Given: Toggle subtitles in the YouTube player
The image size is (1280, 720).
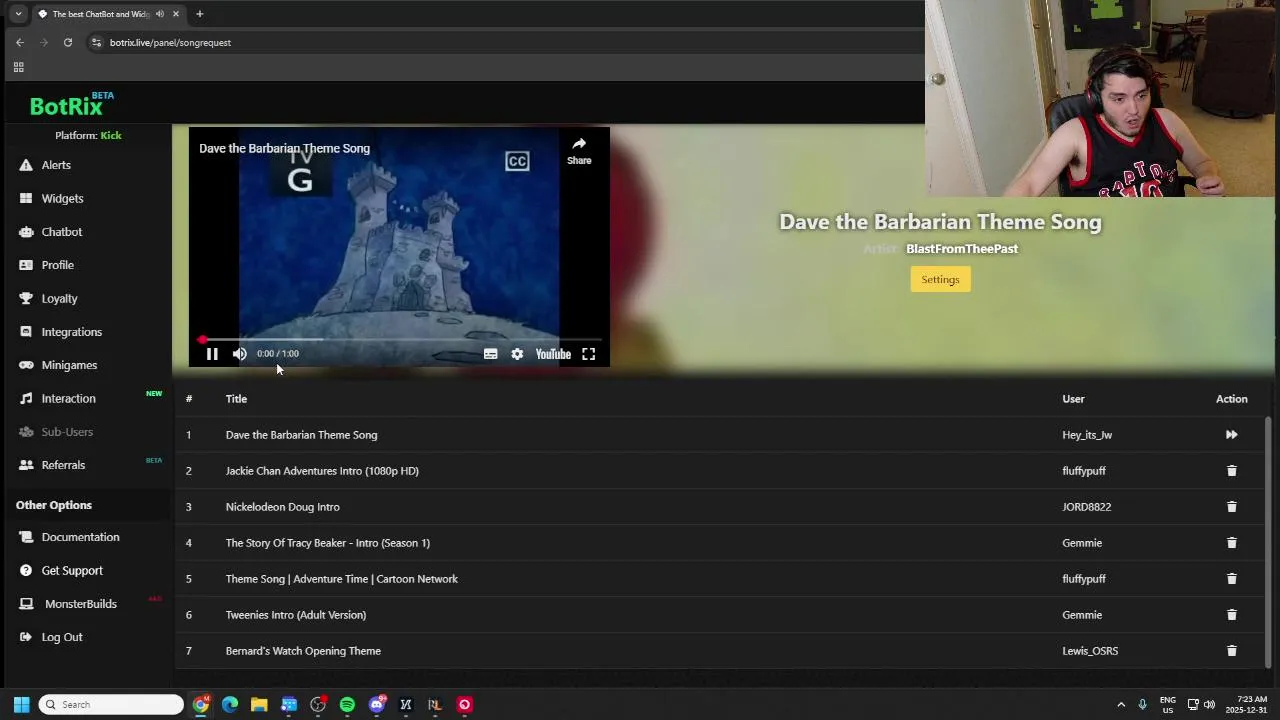Looking at the screenshot, I should pyautogui.click(x=490, y=354).
